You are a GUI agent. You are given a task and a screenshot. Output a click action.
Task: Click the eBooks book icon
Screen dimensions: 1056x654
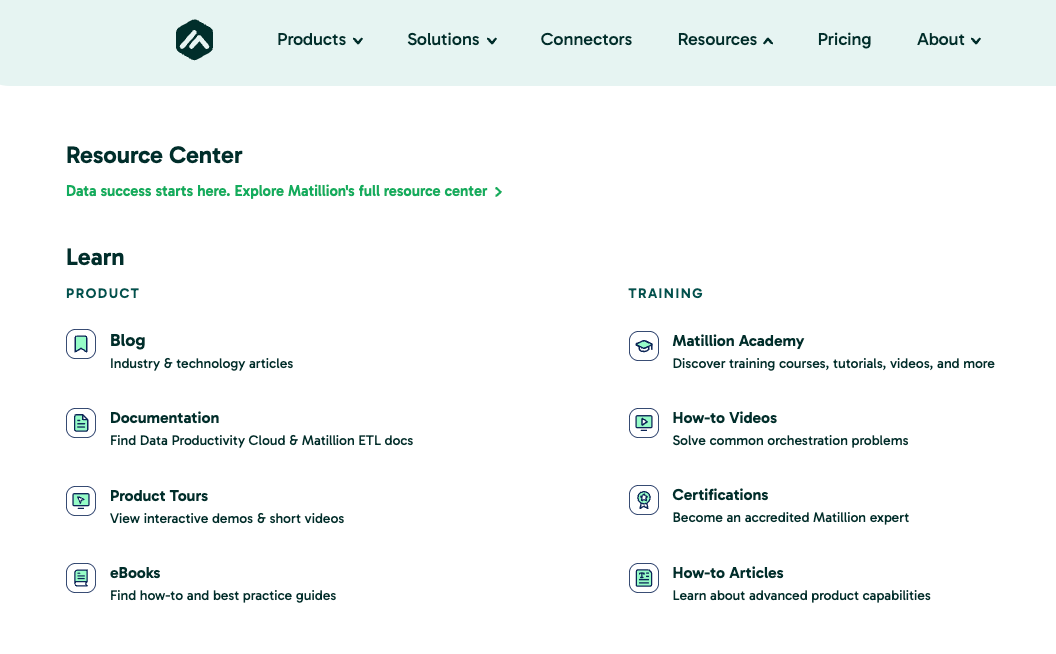81,578
